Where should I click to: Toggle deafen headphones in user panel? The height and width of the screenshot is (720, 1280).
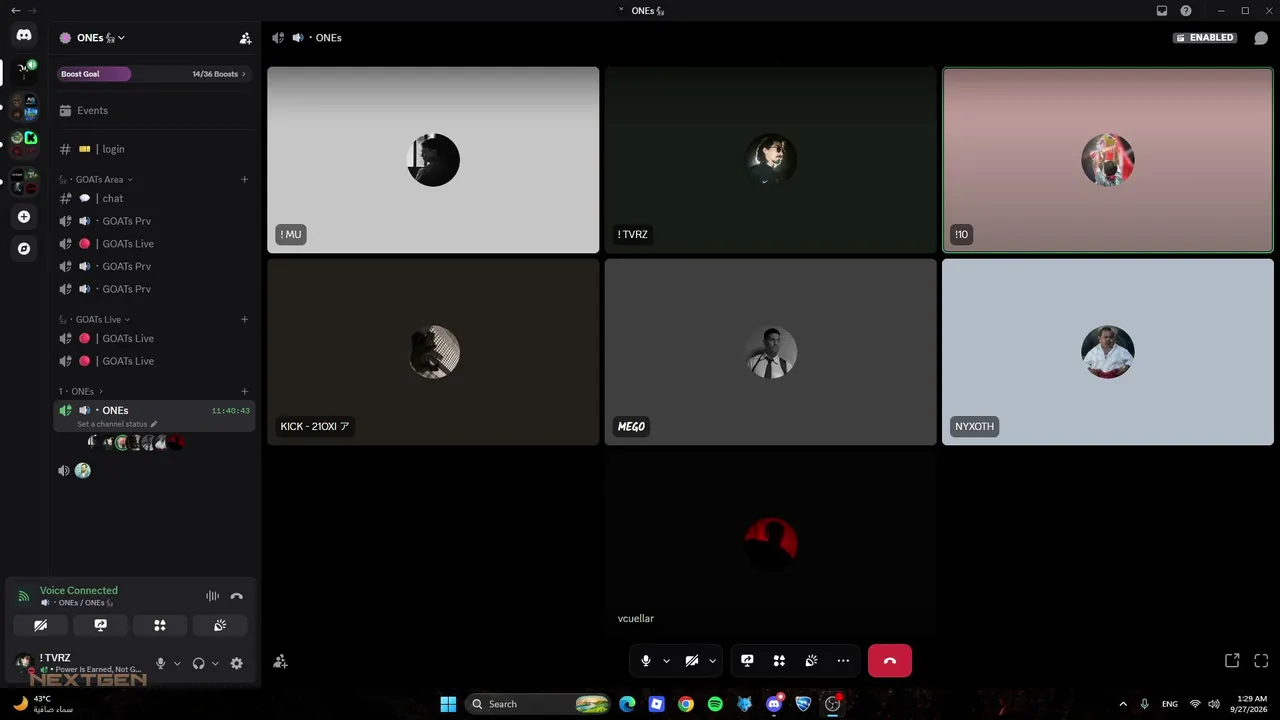[x=199, y=663]
